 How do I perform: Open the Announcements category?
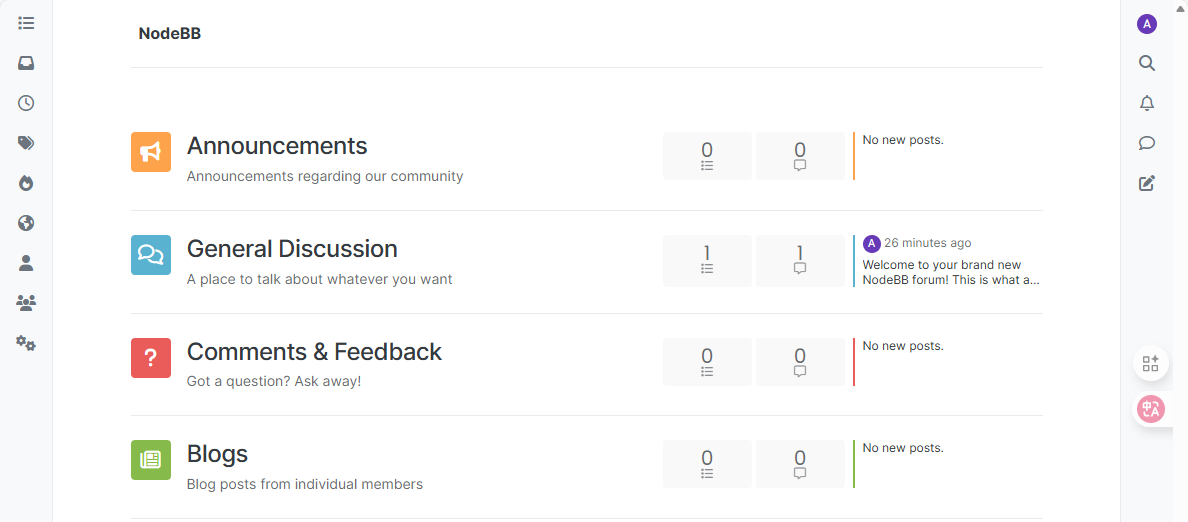click(x=277, y=146)
